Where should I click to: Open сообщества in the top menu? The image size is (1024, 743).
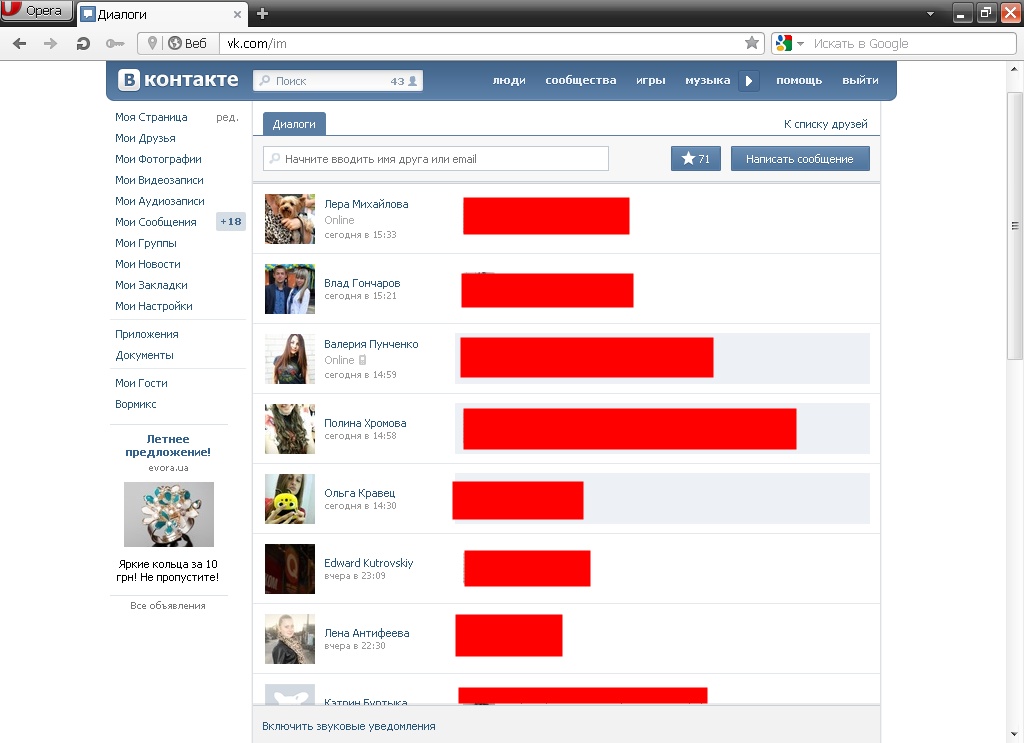pyautogui.click(x=581, y=80)
